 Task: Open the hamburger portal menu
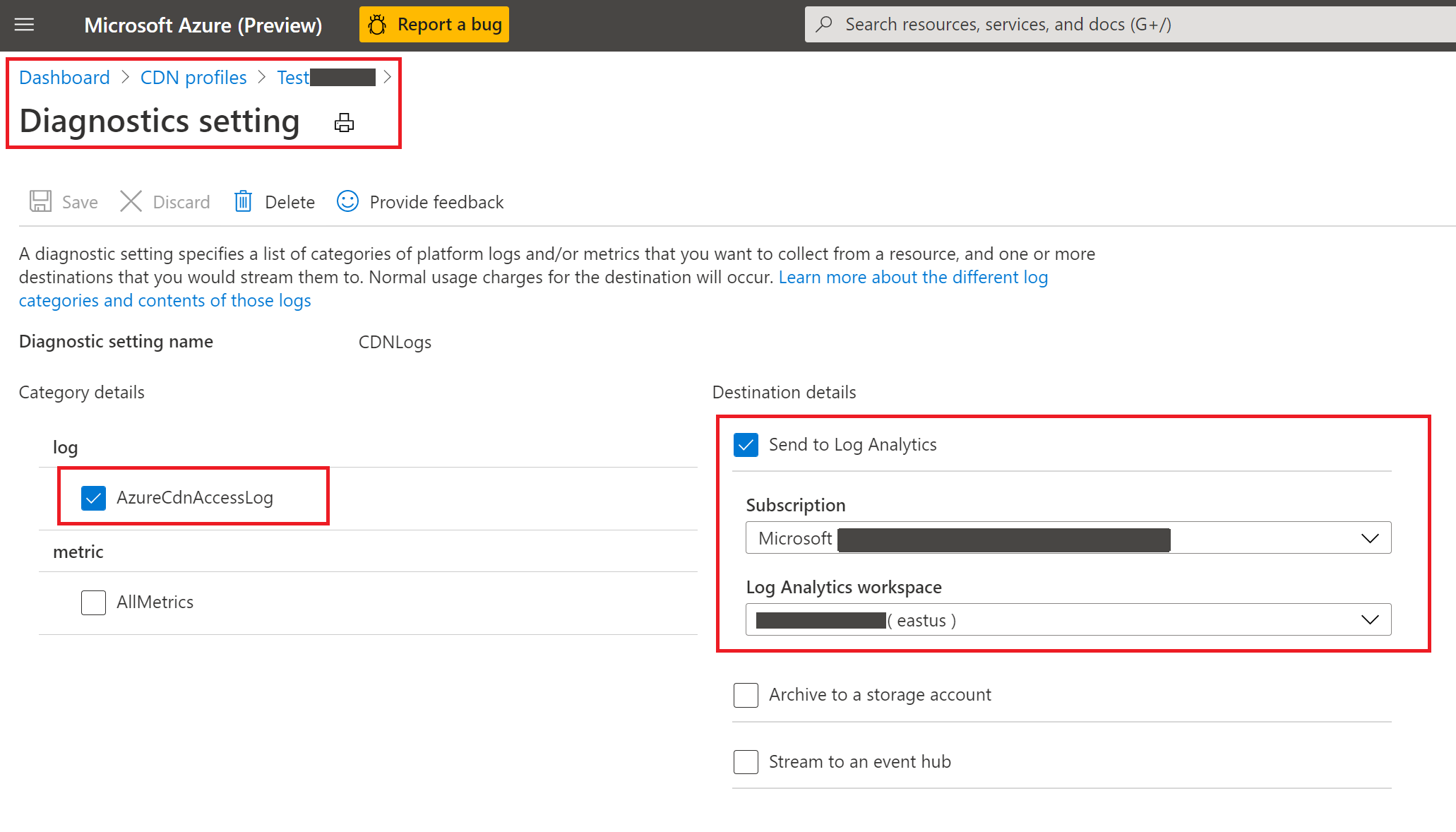(25, 25)
